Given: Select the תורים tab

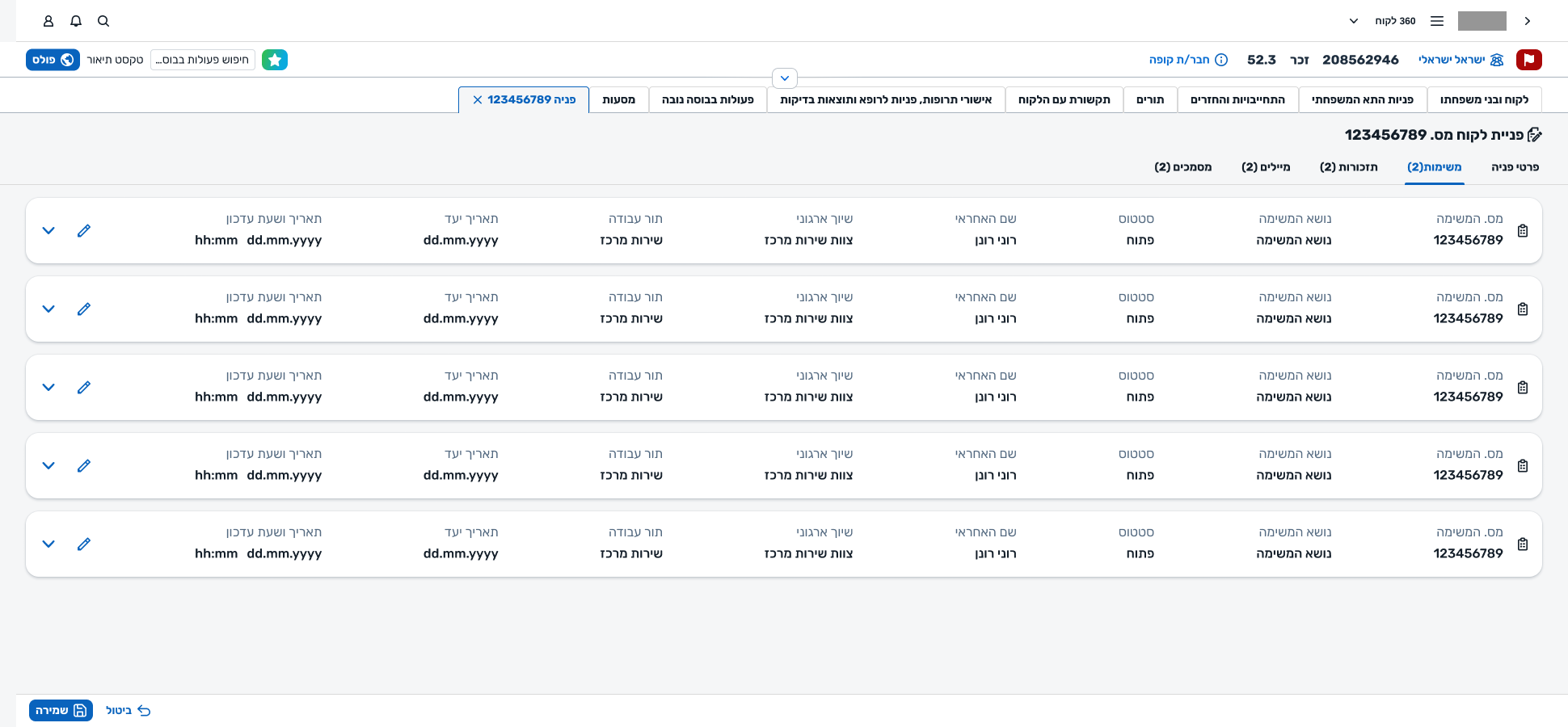Looking at the screenshot, I should pos(1149,100).
